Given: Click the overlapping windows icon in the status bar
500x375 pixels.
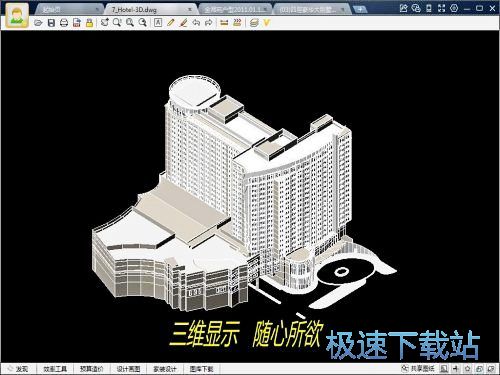Looking at the screenshot, I should pyautogui.click(x=479, y=369).
